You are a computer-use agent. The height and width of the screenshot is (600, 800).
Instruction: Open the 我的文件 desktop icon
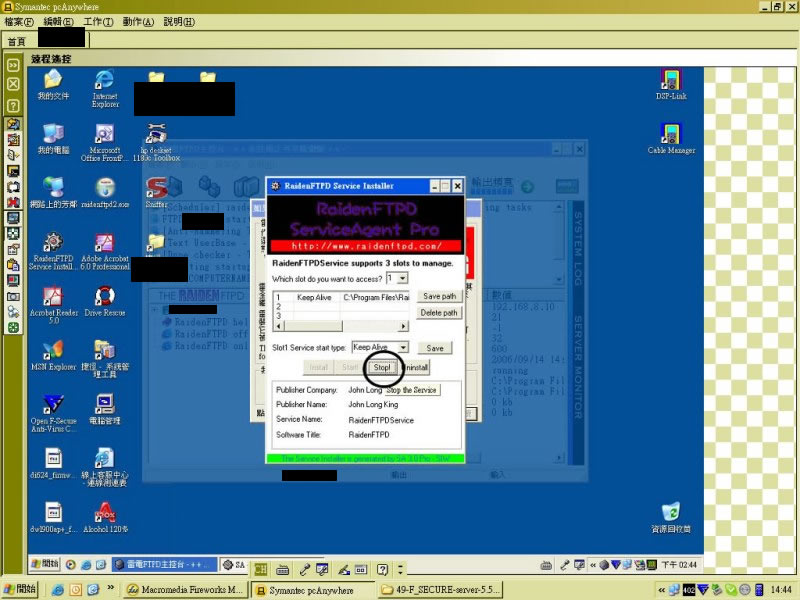tap(53, 85)
